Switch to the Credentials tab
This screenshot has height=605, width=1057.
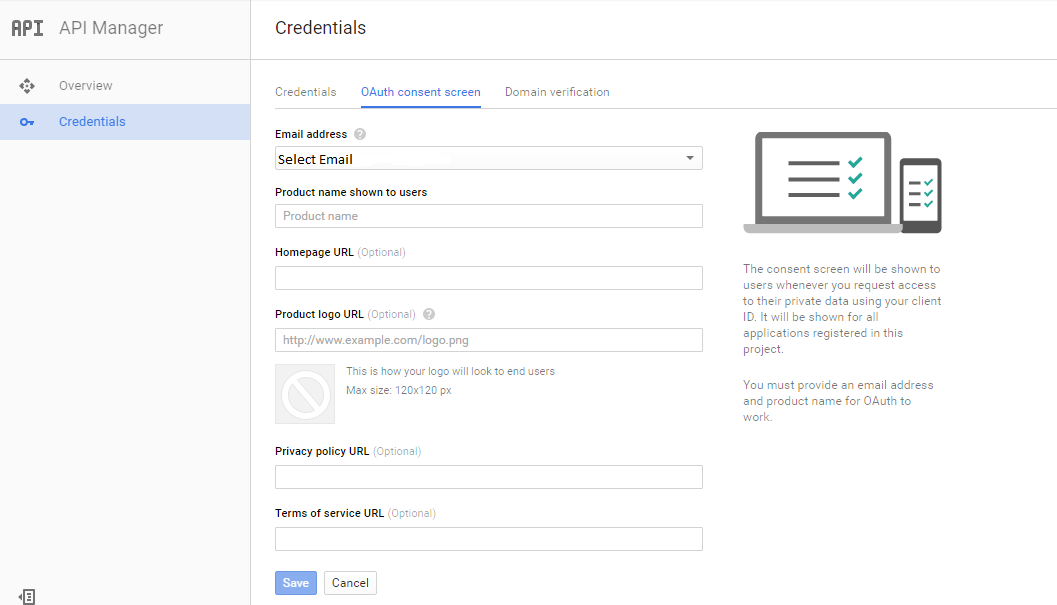point(305,92)
